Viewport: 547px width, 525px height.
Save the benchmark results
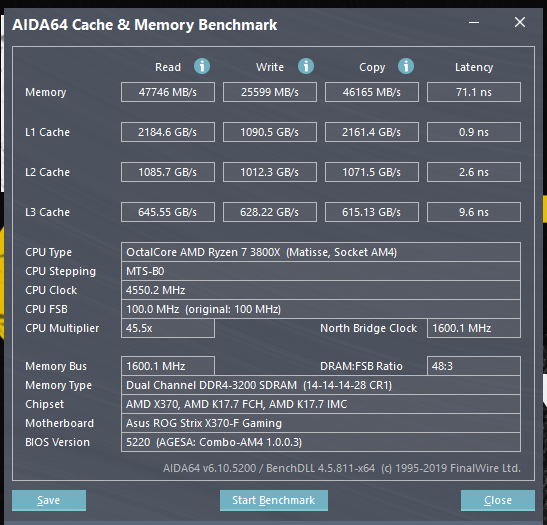coord(49,500)
